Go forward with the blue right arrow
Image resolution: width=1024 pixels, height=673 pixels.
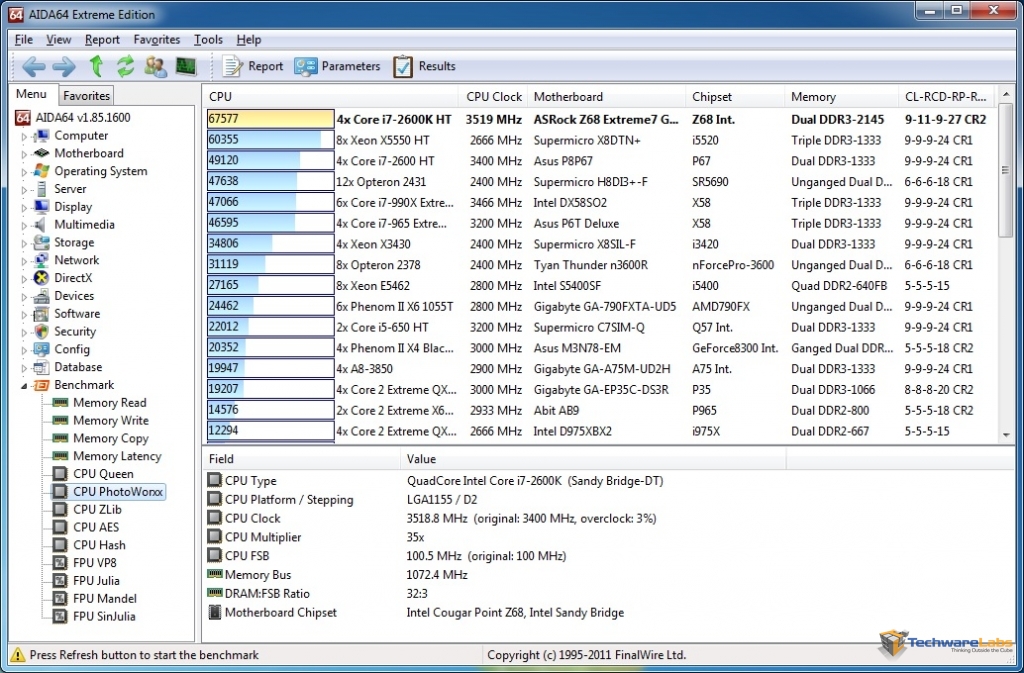pos(64,66)
